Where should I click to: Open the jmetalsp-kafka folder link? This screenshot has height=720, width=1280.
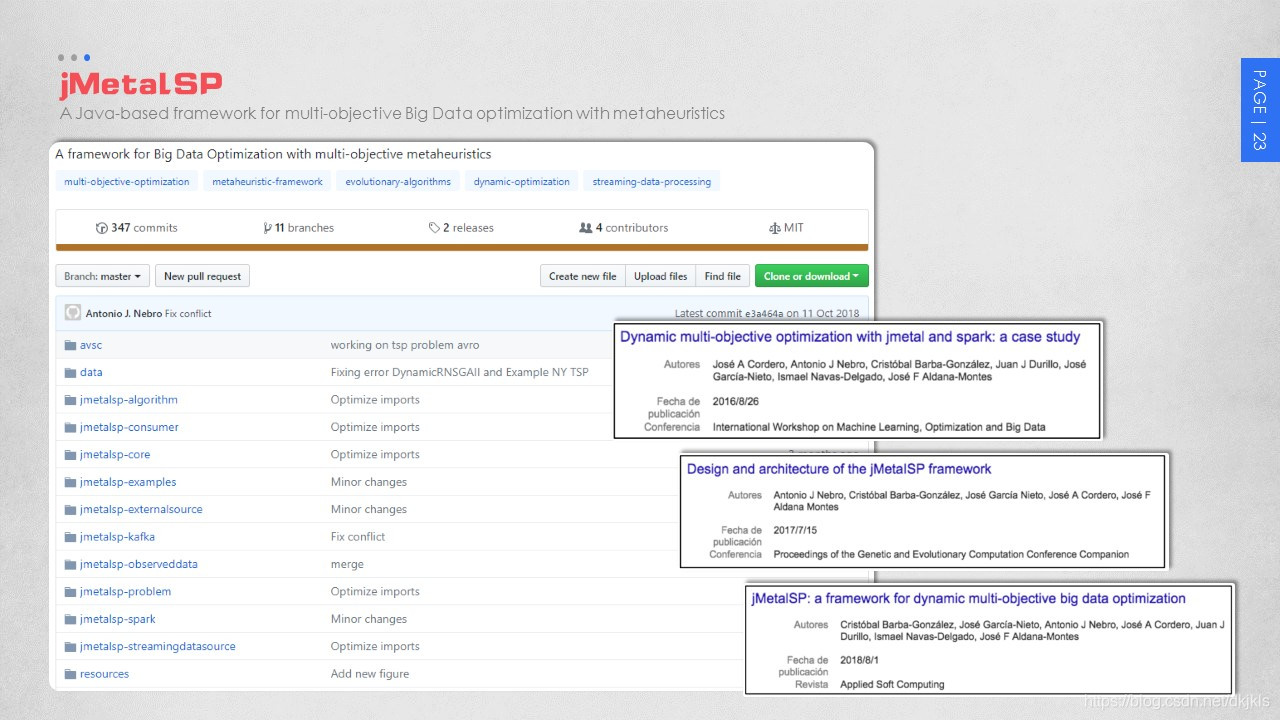[x=117, y=537]
